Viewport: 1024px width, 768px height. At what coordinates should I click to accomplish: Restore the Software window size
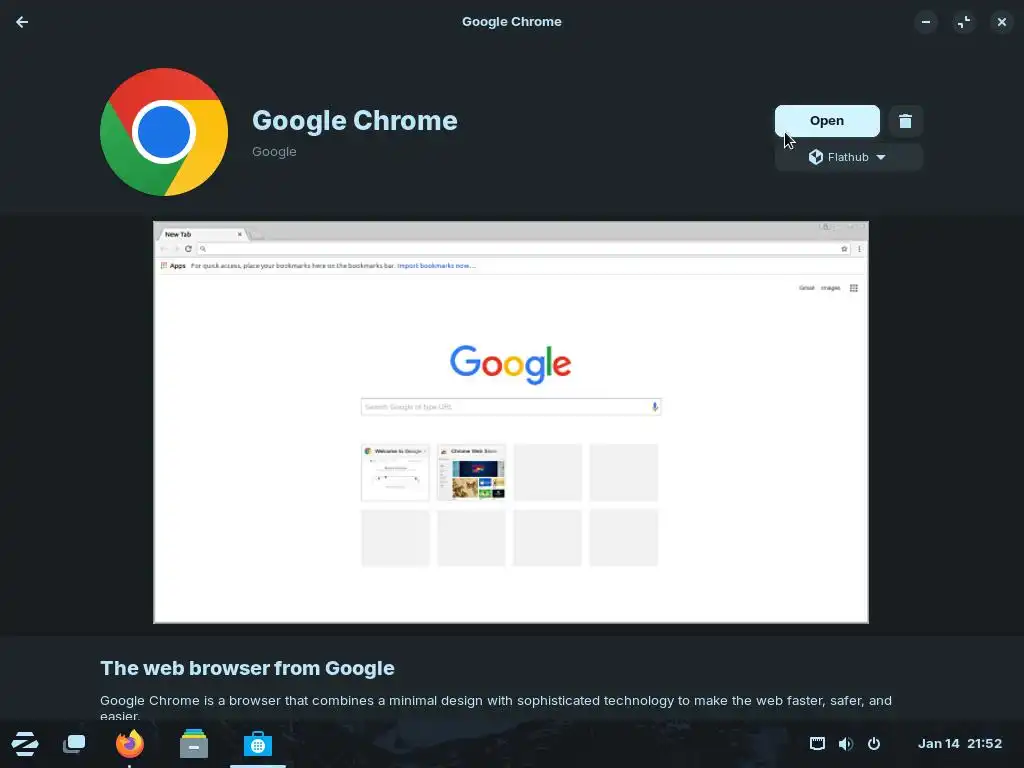pyautogui.click(x=964, y=22)
